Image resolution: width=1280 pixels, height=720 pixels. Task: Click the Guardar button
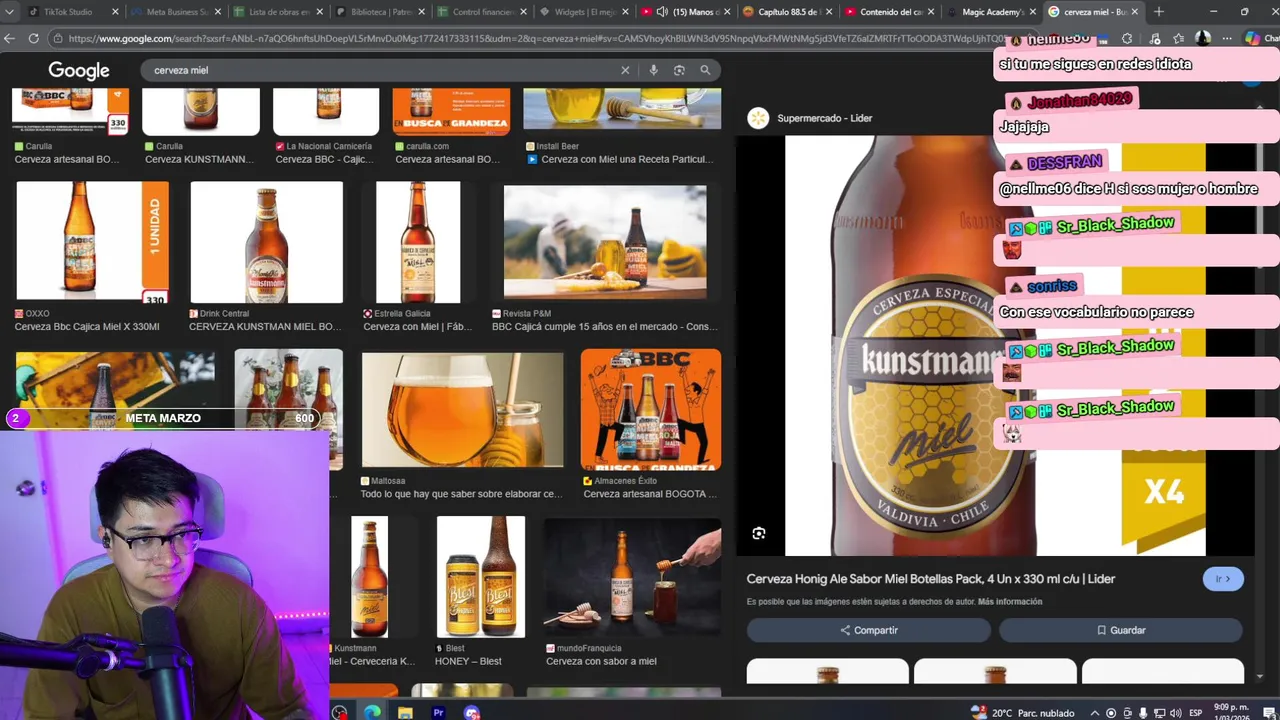(1121, 630)
